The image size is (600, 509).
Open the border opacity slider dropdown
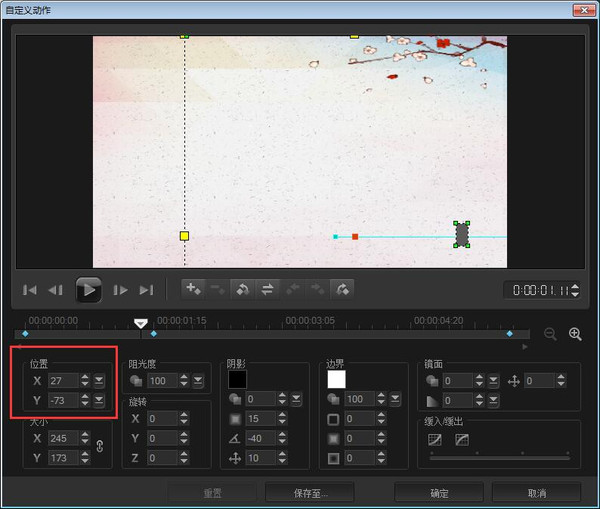(x=395, y=399)
